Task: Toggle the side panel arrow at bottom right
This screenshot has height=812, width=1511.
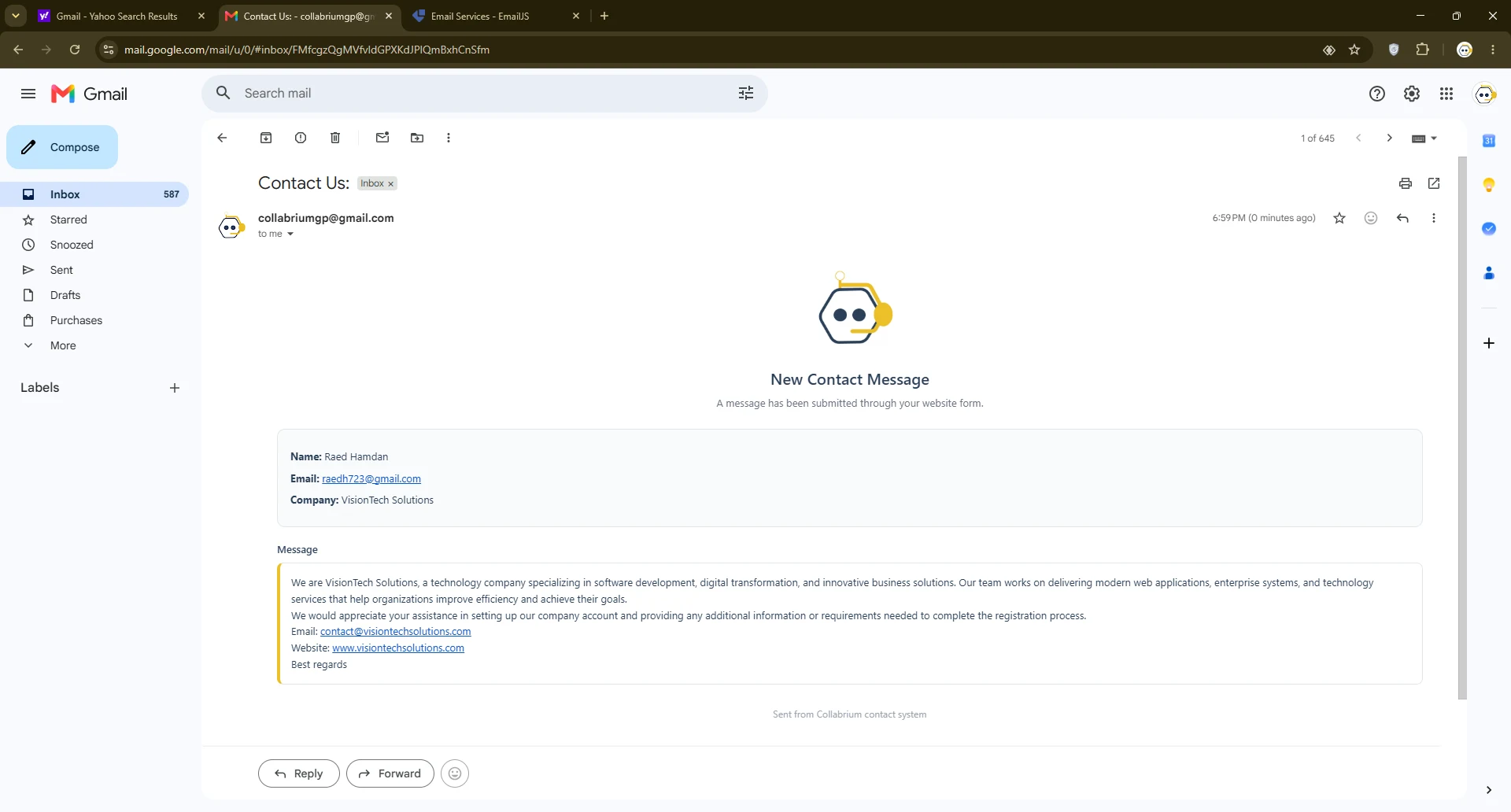Action: click(1489, 790)
